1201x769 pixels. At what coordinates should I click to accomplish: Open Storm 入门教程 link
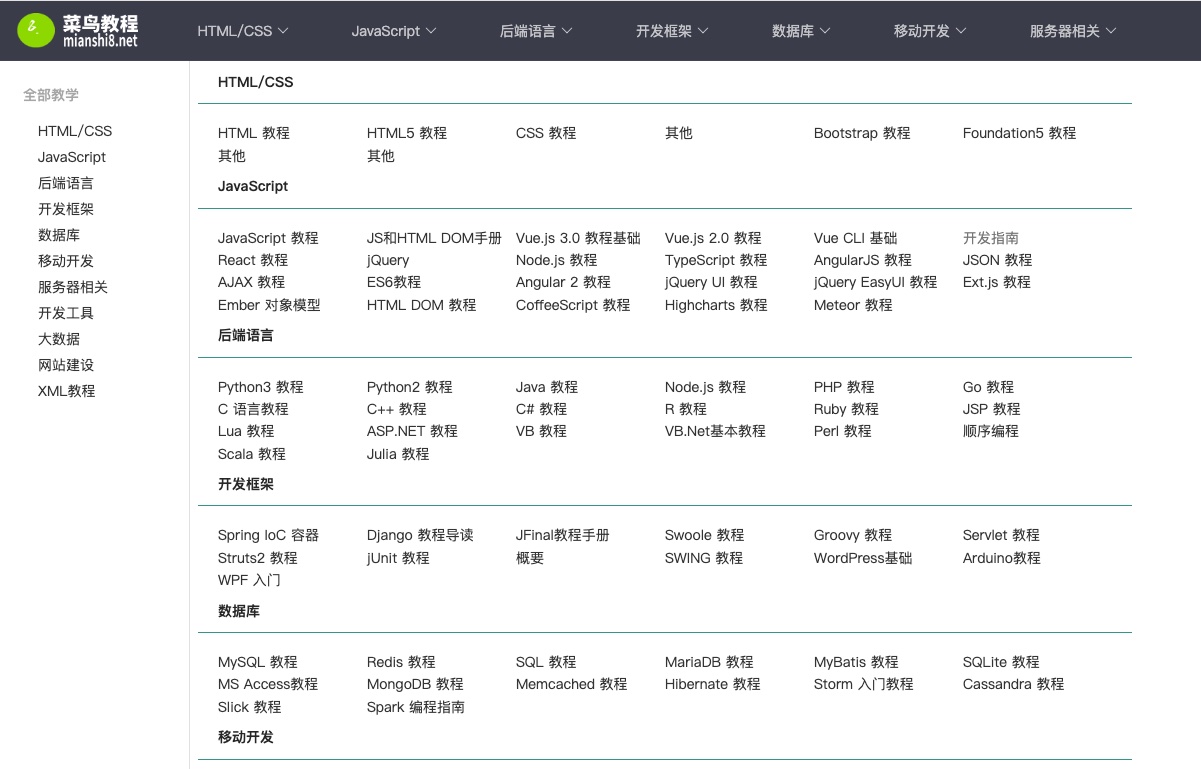(864, 684)
